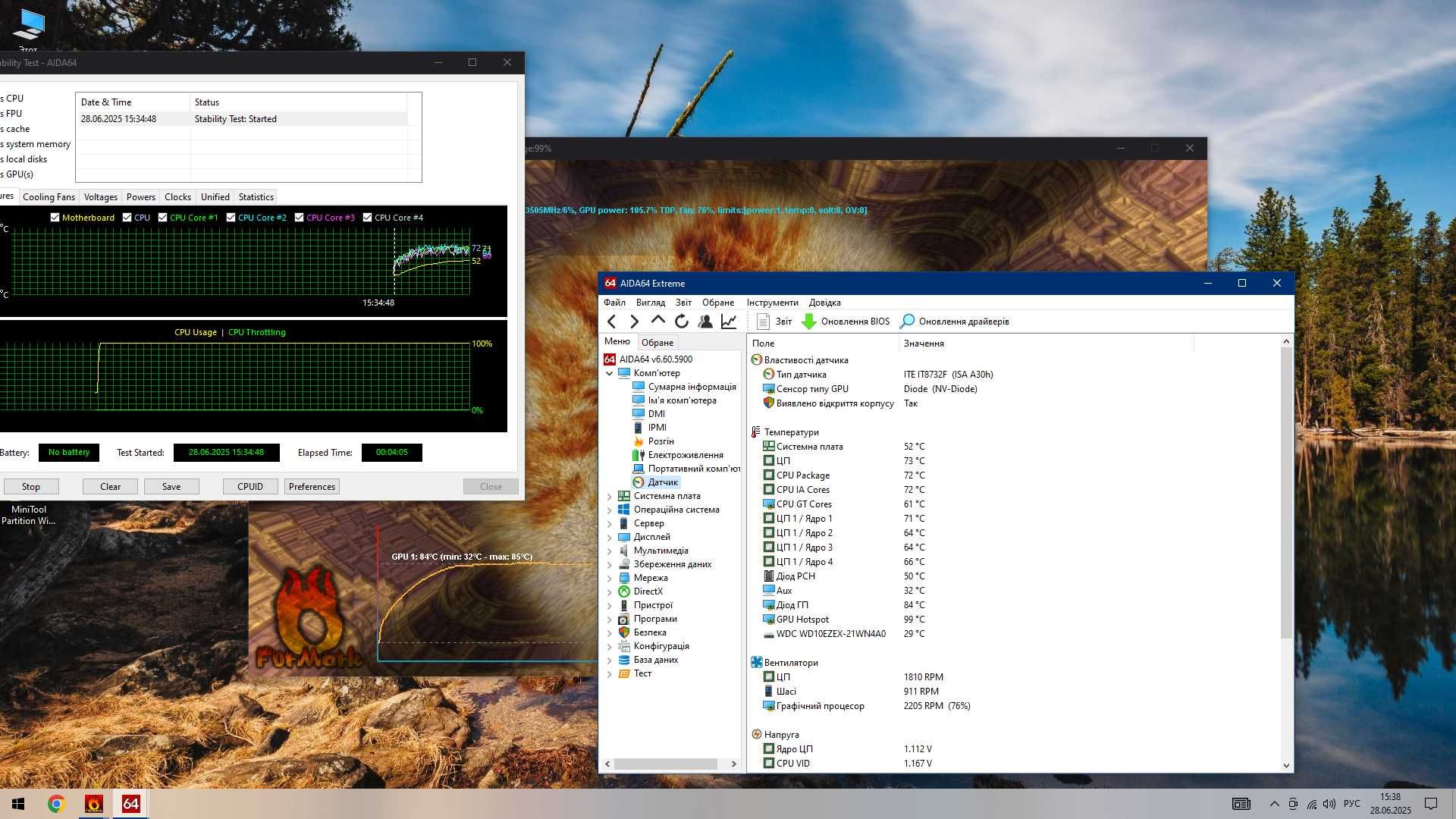Toggle CPU Core #3 checkbox
This screenshot has width=1456, height=819.
point(299,218)
